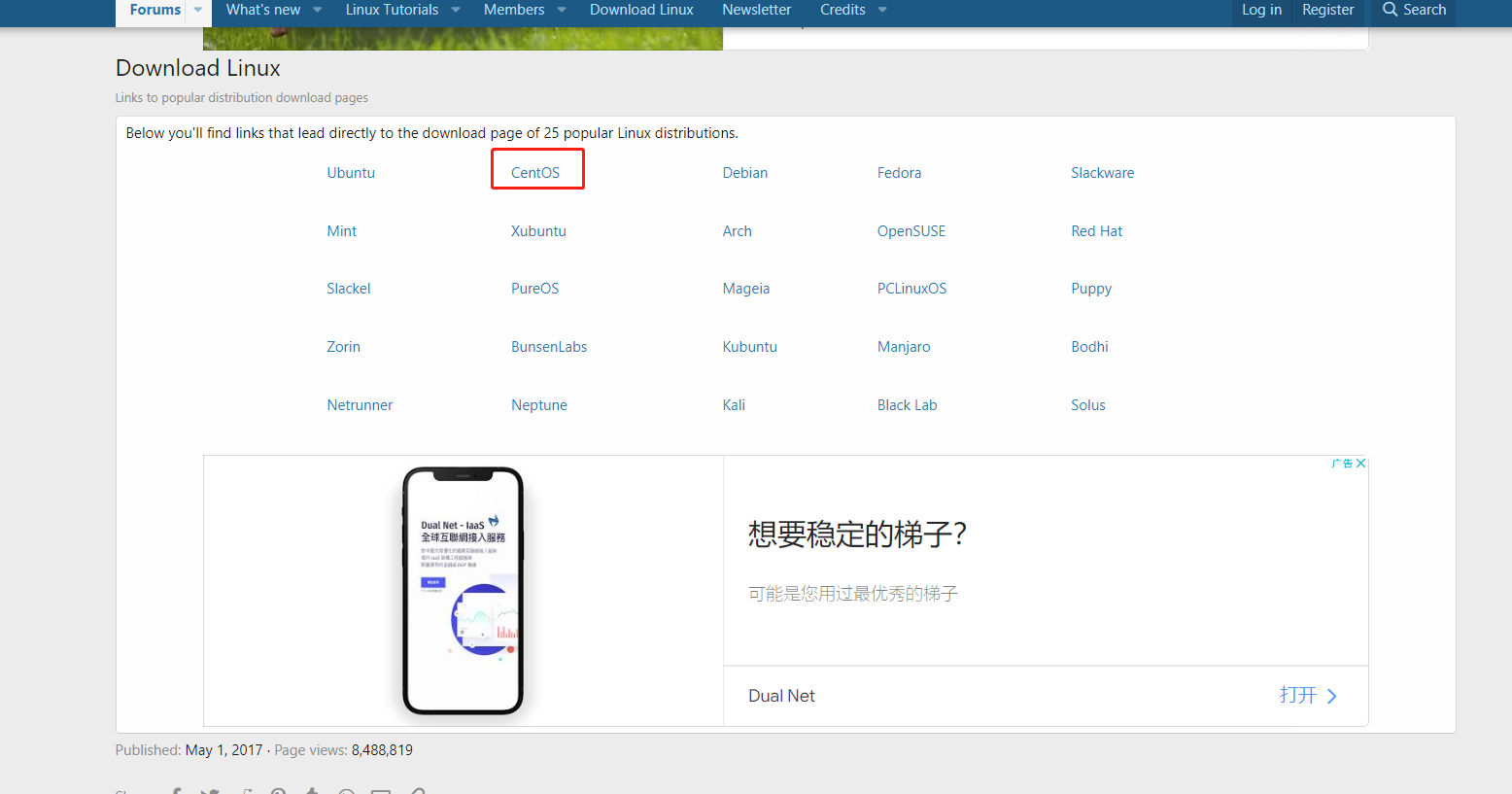The width and height of the screenshot is (1512, 794).
Task: Open the Fedora download link
Action: [899, 173]
